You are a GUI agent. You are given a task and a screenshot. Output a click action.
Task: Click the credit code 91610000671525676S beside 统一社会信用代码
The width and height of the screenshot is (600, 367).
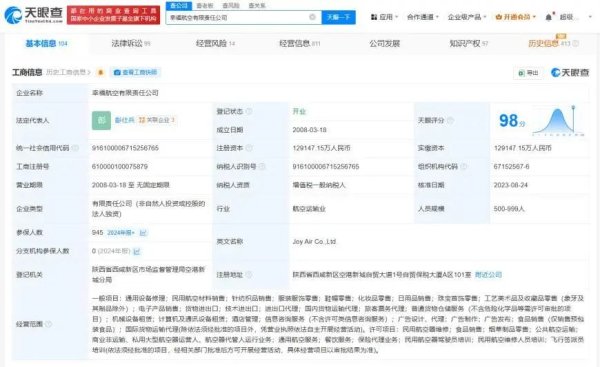click(x=125, y=148)
